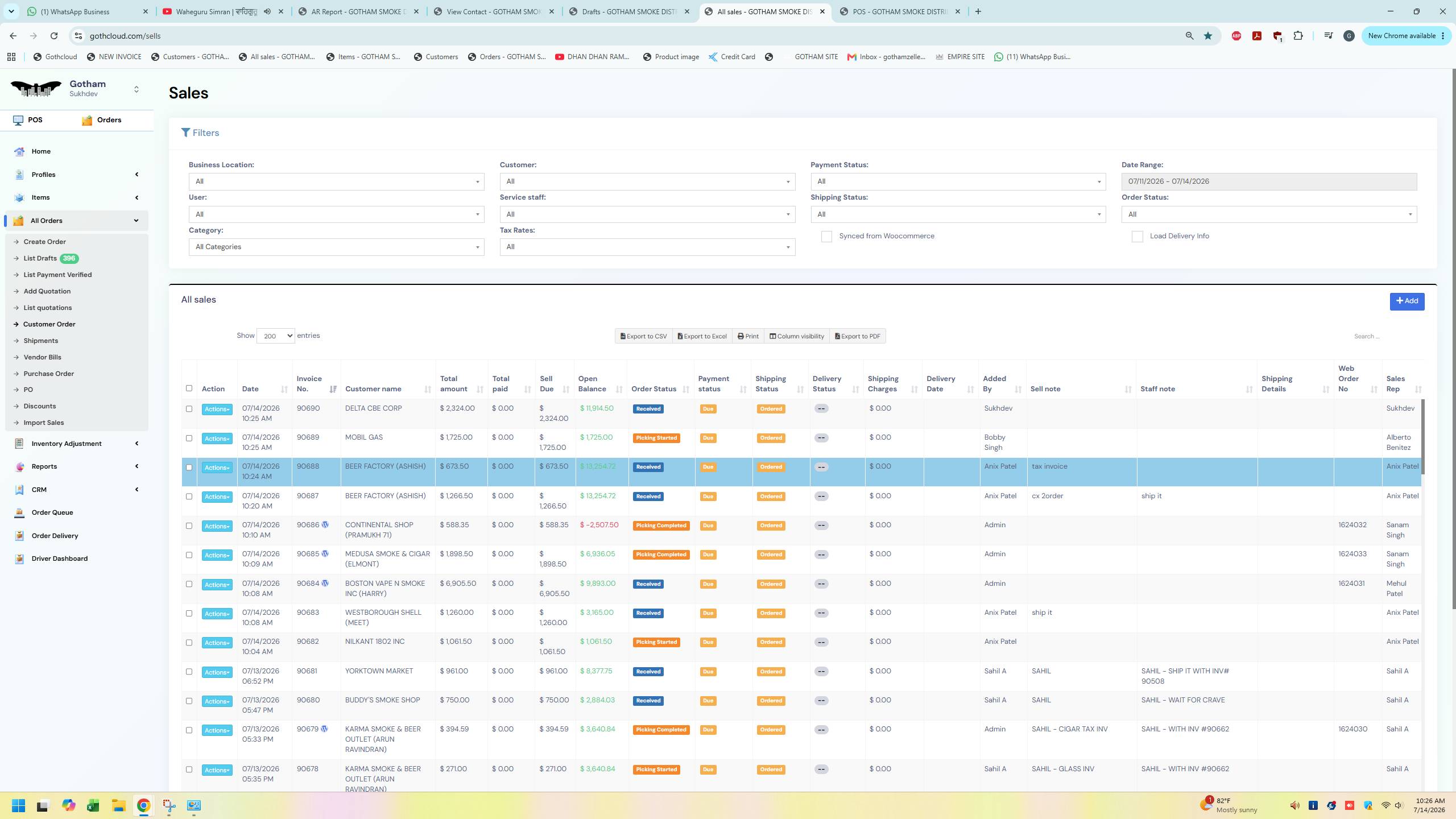
Task: Click Export to Excel button
Action: point(702,336)
